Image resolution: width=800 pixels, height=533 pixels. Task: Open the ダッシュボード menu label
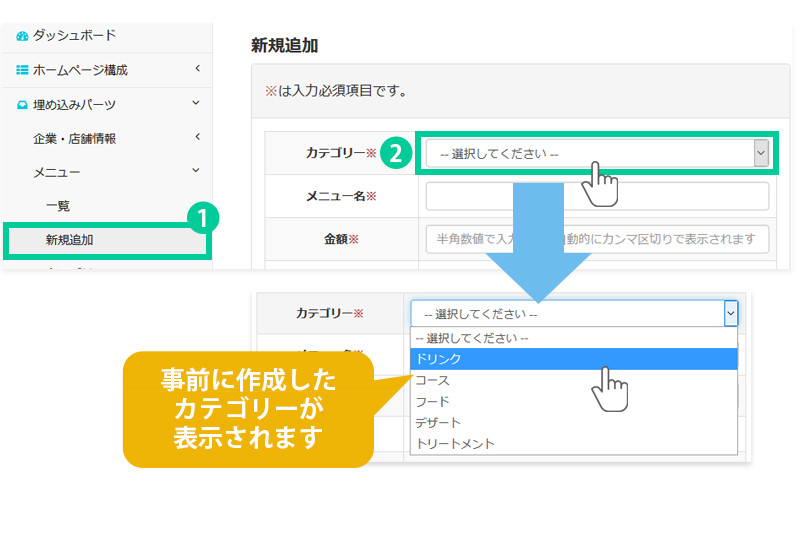(x=74, y=36)
